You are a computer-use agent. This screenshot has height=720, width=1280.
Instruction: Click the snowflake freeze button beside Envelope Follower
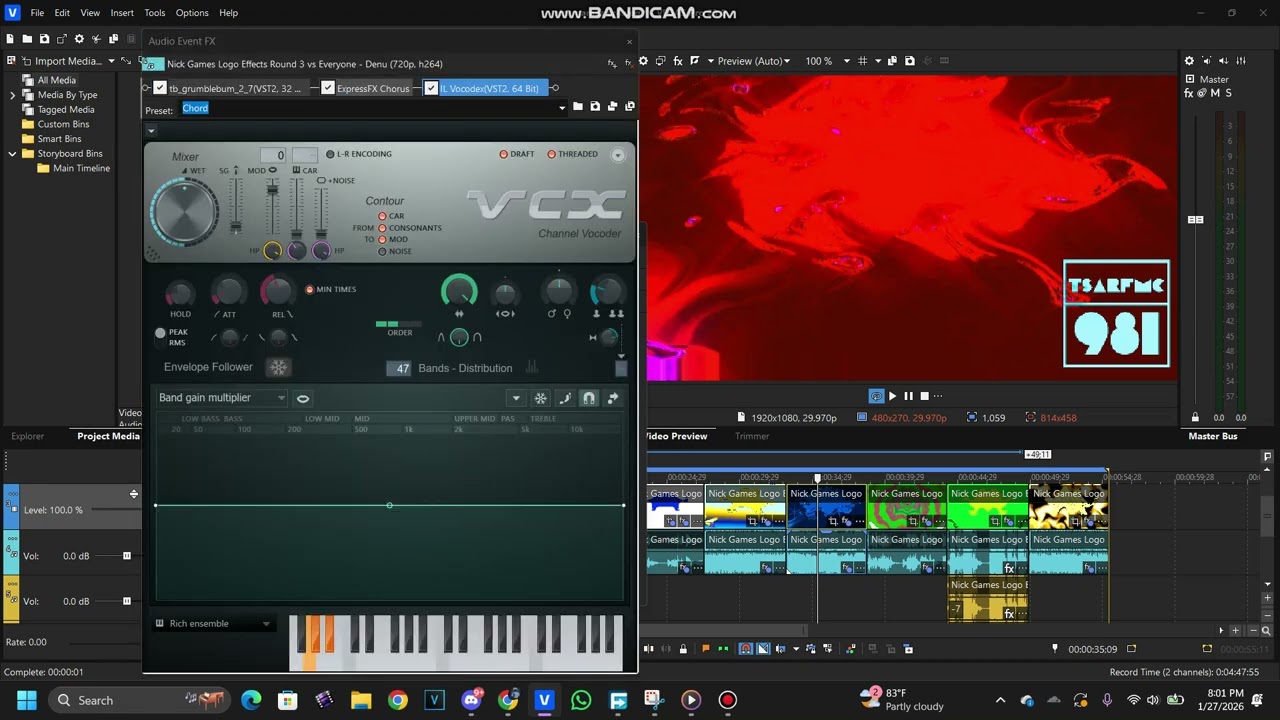click(278, 367)
